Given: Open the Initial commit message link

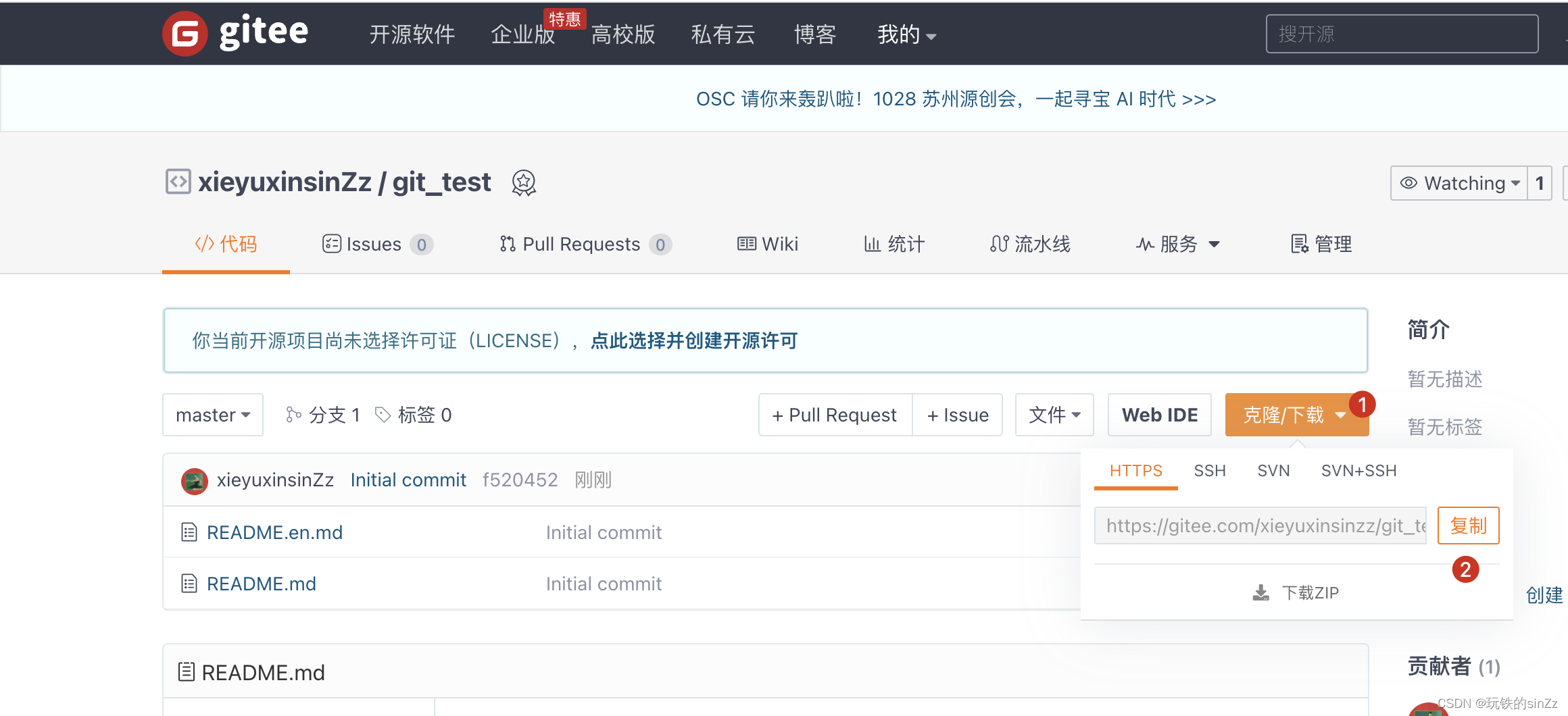Looking at the screenshot, I should (408, 480).
